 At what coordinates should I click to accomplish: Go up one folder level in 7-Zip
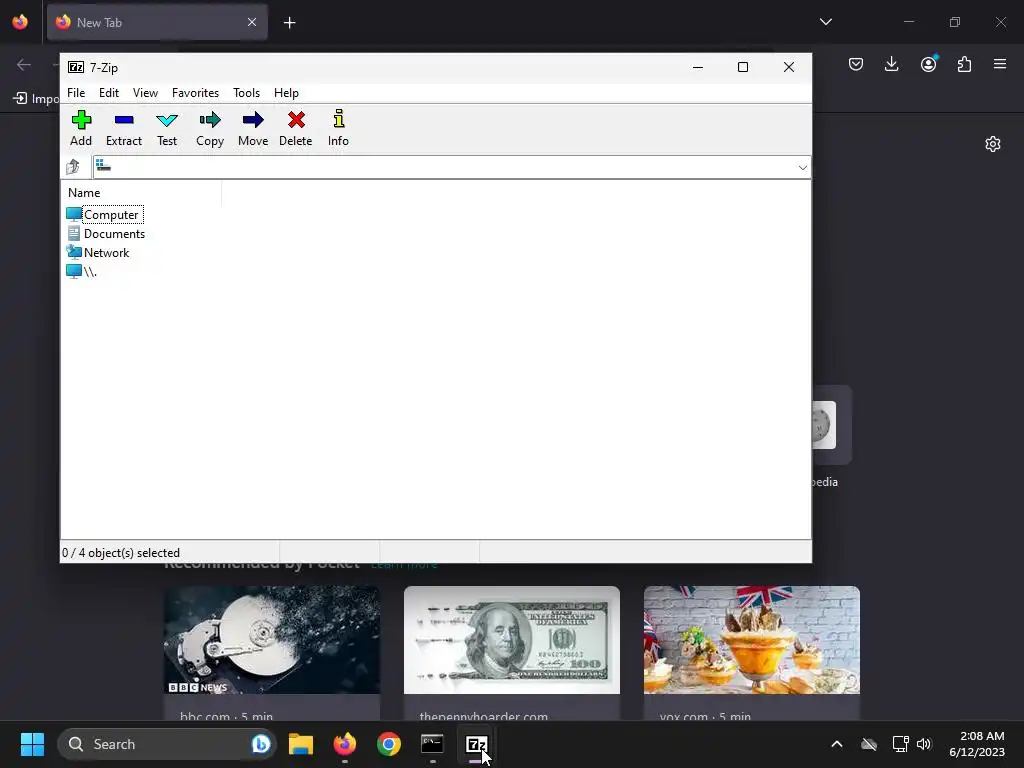click(x=72, y=167)
